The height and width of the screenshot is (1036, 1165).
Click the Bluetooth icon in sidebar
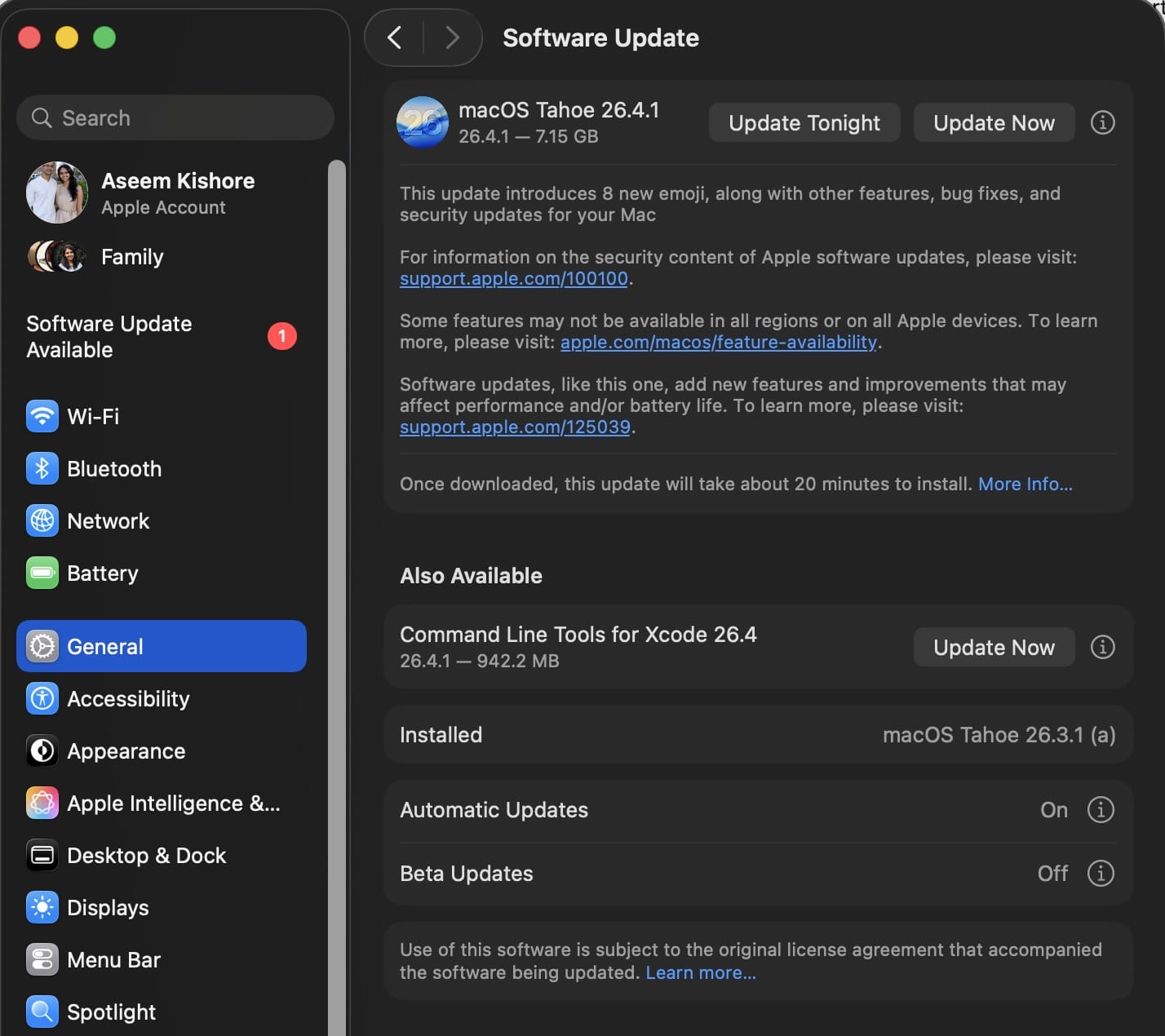pyautogui.click(x=42, y=468)
